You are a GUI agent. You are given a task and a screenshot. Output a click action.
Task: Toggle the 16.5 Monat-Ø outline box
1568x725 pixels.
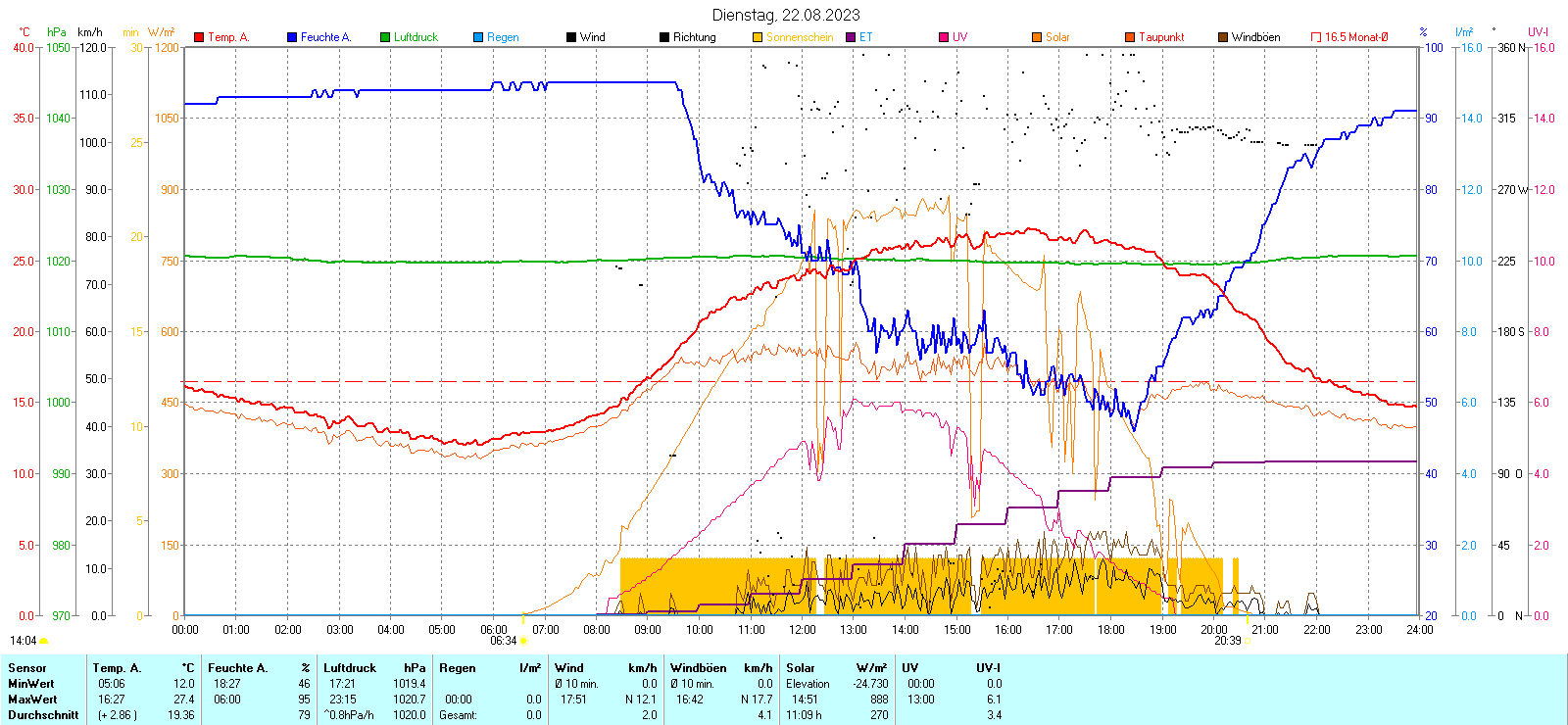pyautogui.click(x=1316, y=37)
